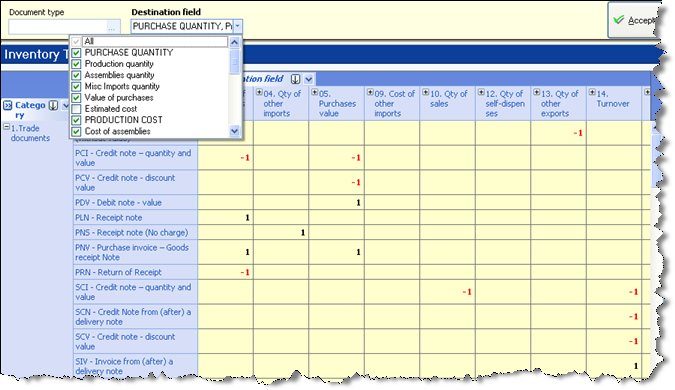This screenshot has height=390, width=675.
Task: Select SIV - Invoice from delivery note row
Action: tap(136, 366)
